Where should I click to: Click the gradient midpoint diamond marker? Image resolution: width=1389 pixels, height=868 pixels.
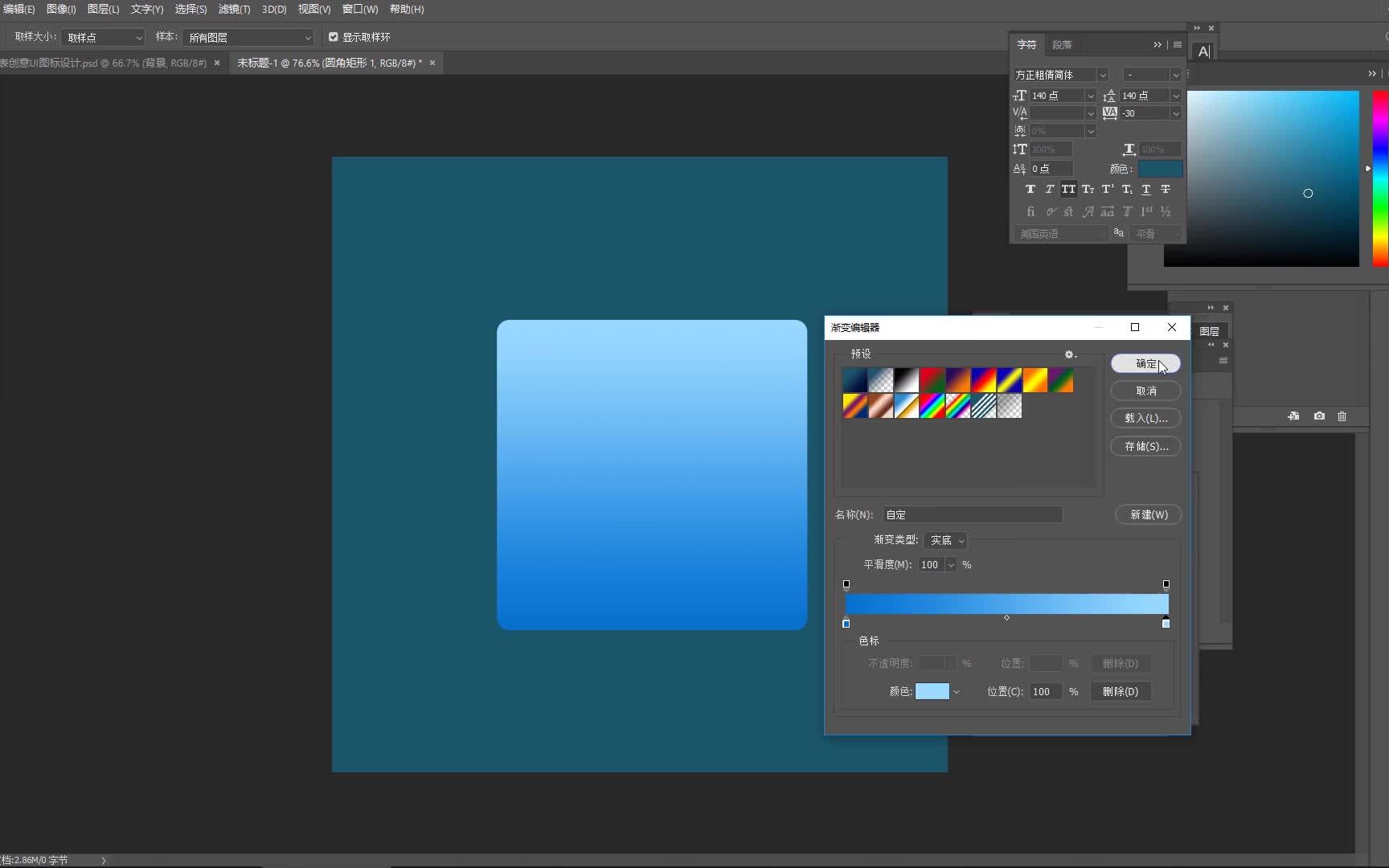[1006, 618]
